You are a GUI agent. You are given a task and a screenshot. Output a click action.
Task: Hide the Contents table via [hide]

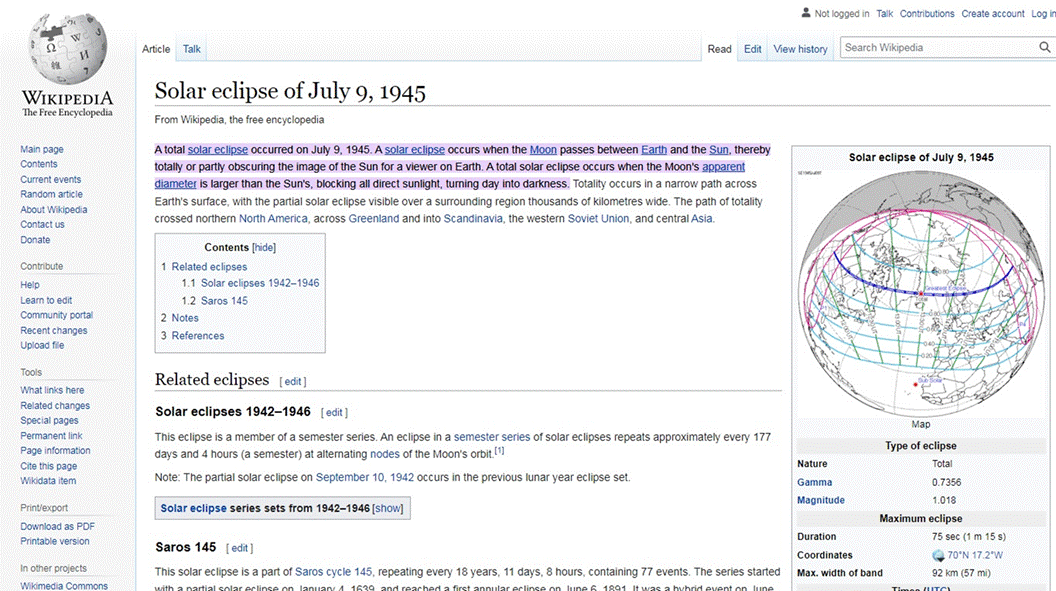tap(264, 248)
